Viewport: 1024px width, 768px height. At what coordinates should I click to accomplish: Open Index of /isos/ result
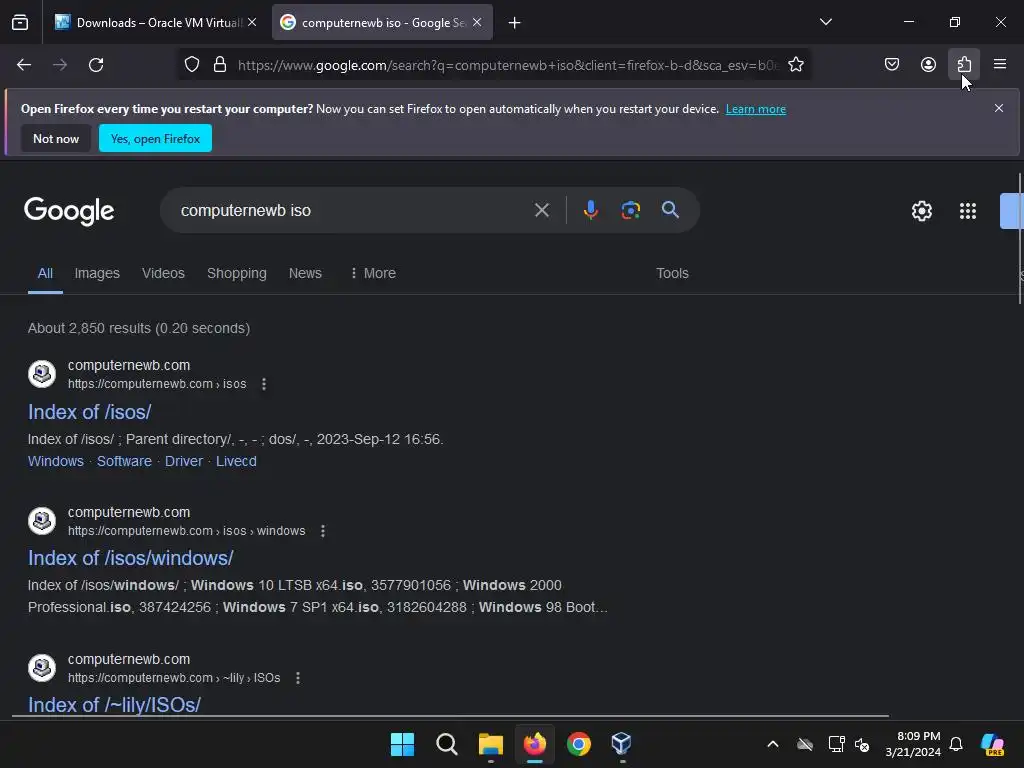(89, 412)
